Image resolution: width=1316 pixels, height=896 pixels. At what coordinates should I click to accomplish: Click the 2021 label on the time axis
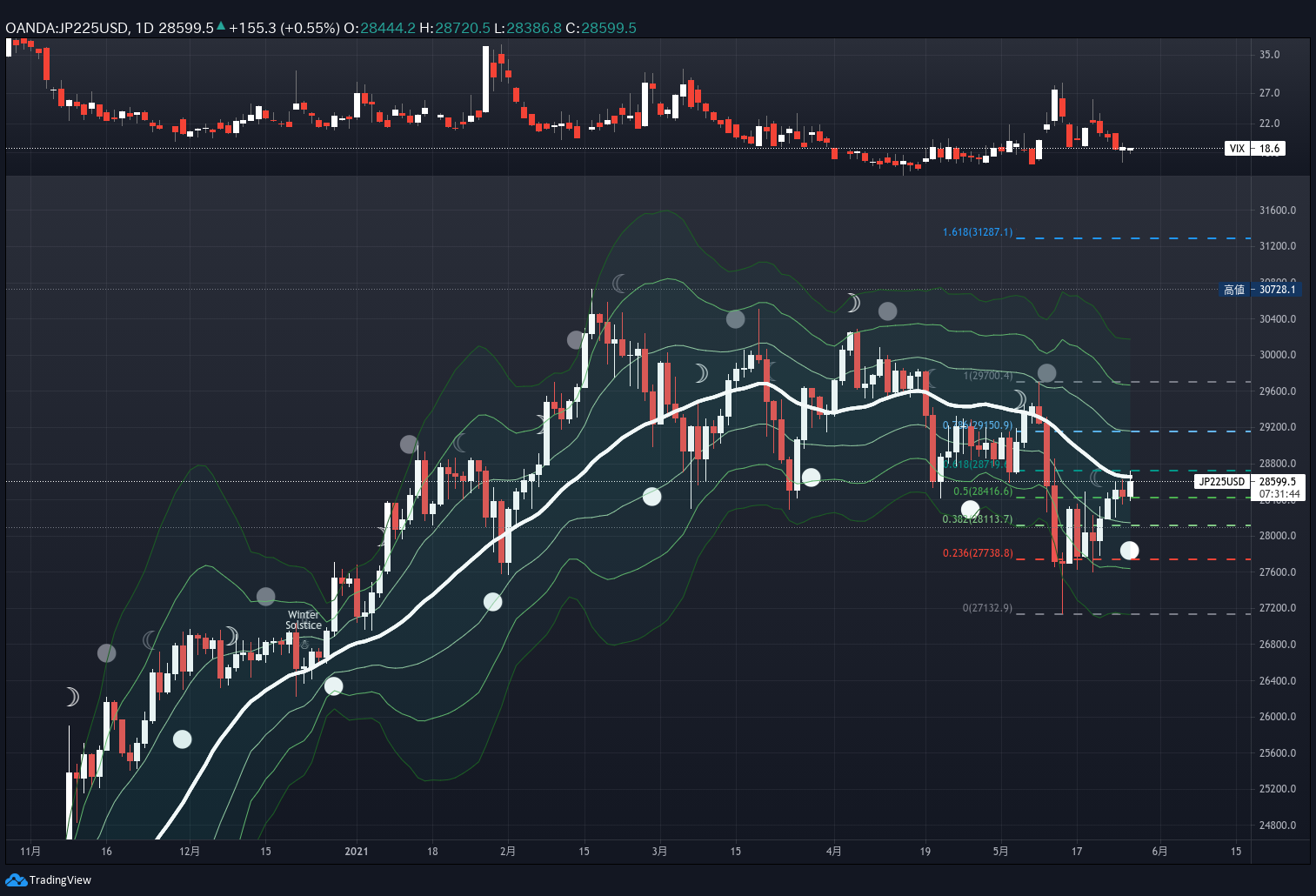(x=356, y=851)
